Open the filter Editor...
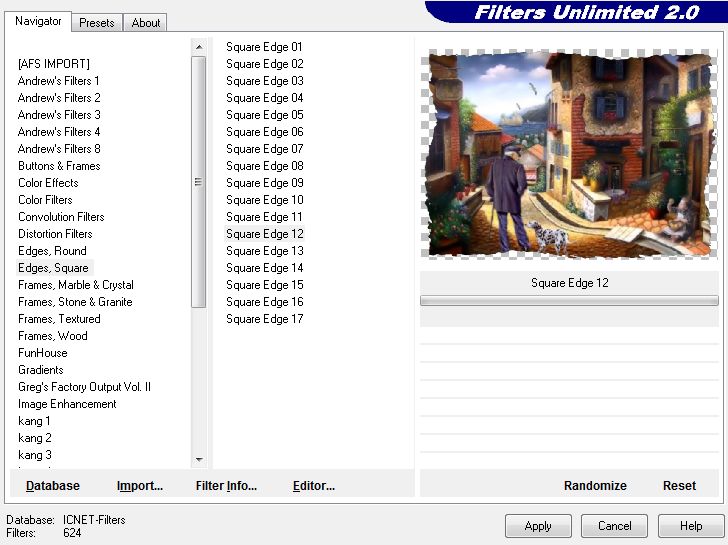 point(313,486)
